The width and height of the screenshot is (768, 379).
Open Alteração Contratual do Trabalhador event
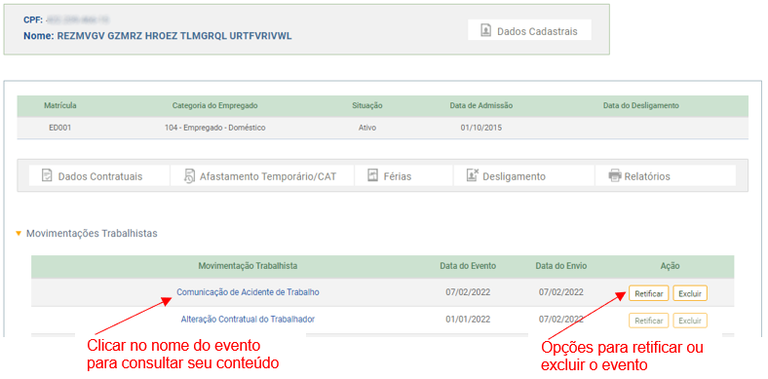[x=248, y=319]
